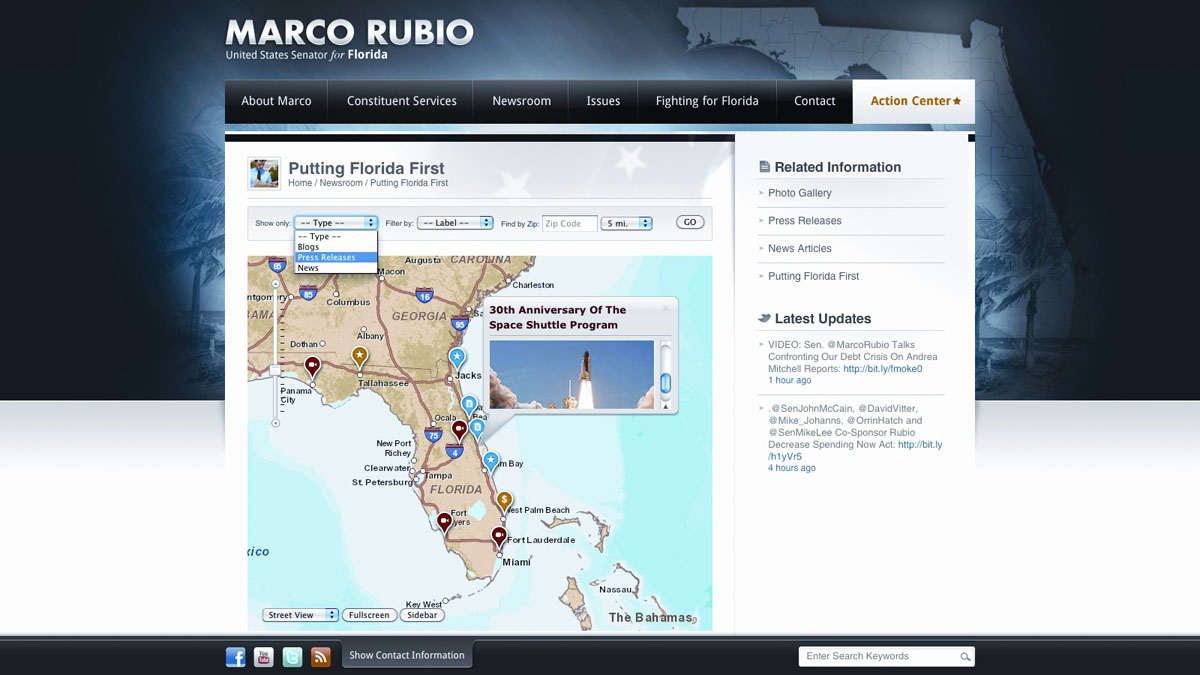
Task: Click the dark red video marker near Ocala
Action: (x=459, y=430)
